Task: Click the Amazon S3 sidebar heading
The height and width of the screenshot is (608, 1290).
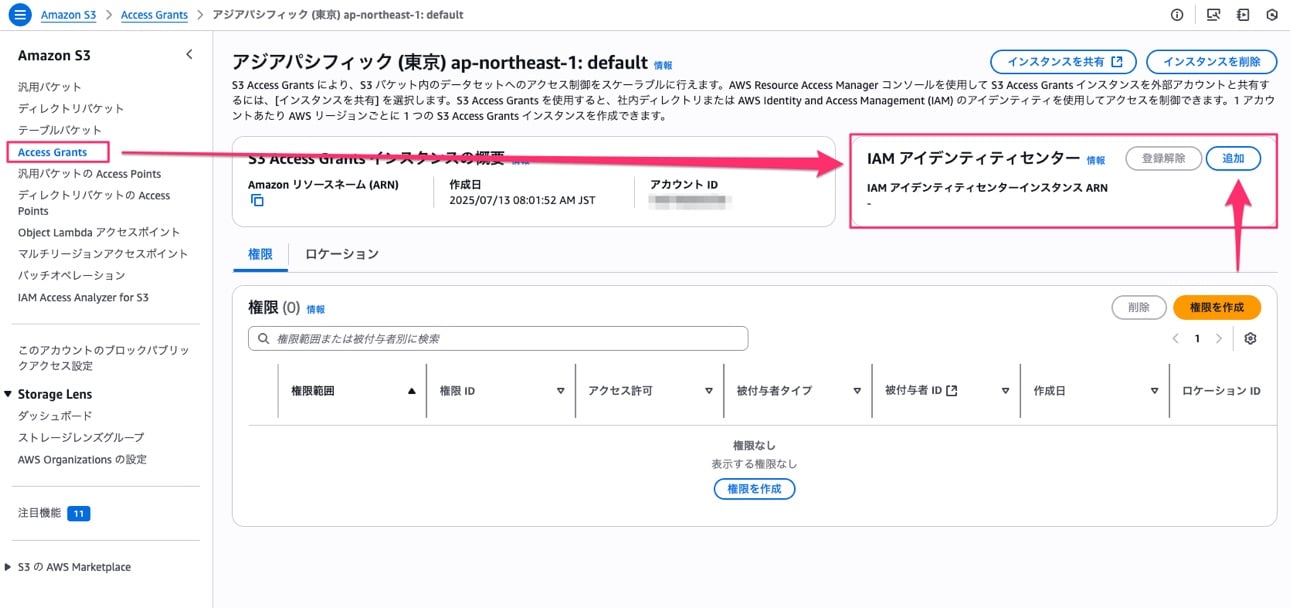Action: point(54,55)
